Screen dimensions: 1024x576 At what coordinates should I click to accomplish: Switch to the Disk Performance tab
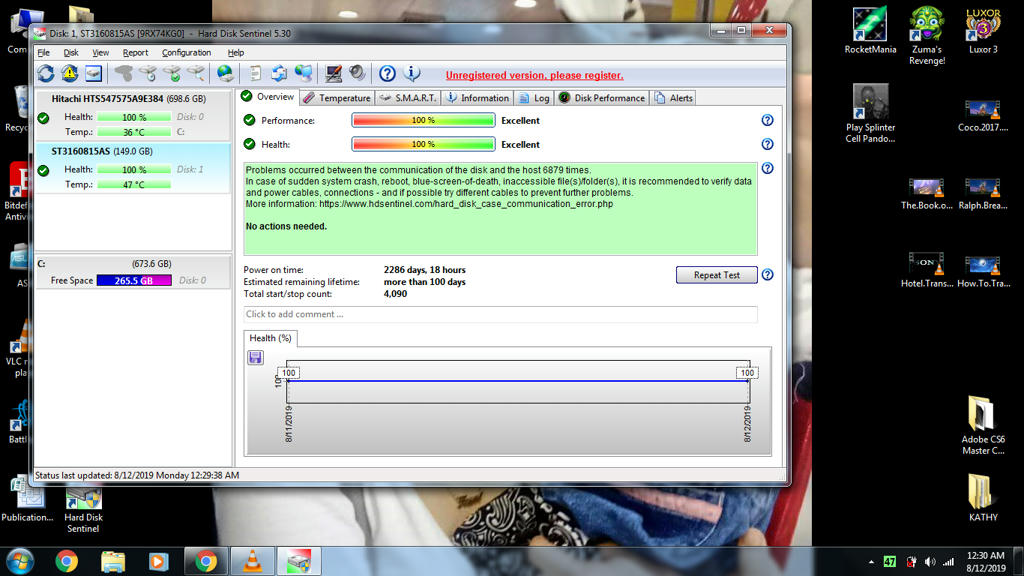(601, 98)
